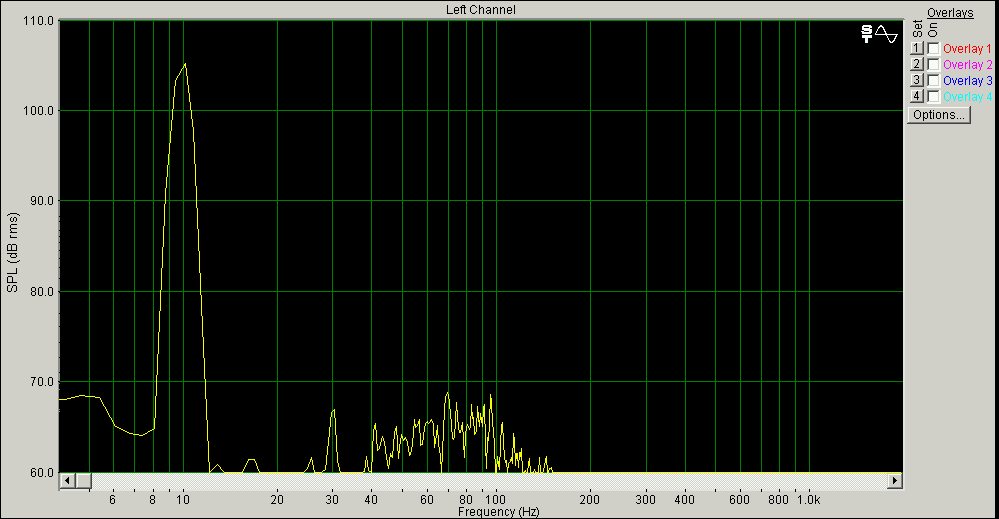
Task: Click the 600 frequency label
Action: pos(740,500)
